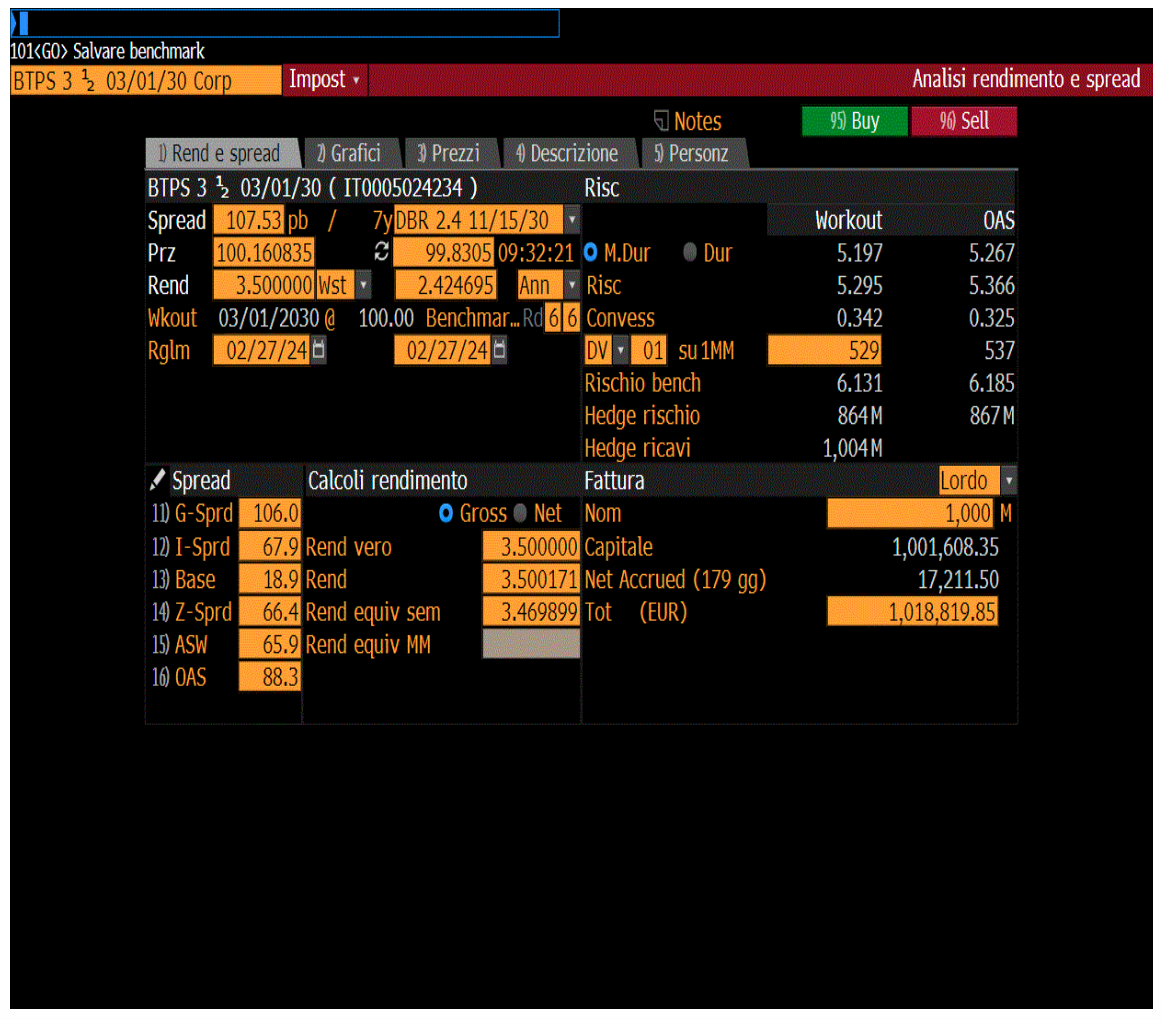This screenshot has height=1020, width=1162.
Task: Click the Analisi rendimento e spread title
Action: pos(1026,79)
